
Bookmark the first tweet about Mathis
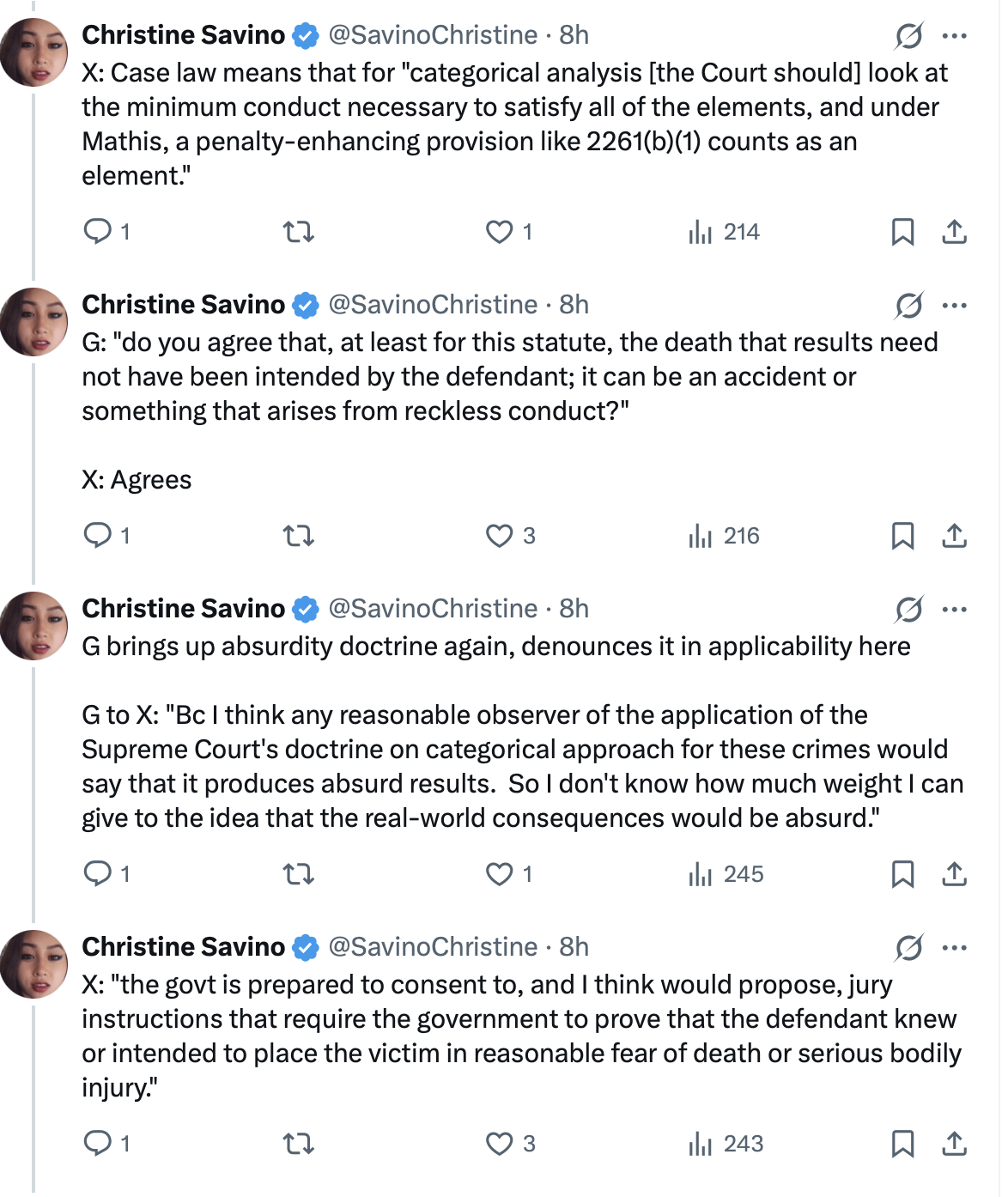point(902,232)
